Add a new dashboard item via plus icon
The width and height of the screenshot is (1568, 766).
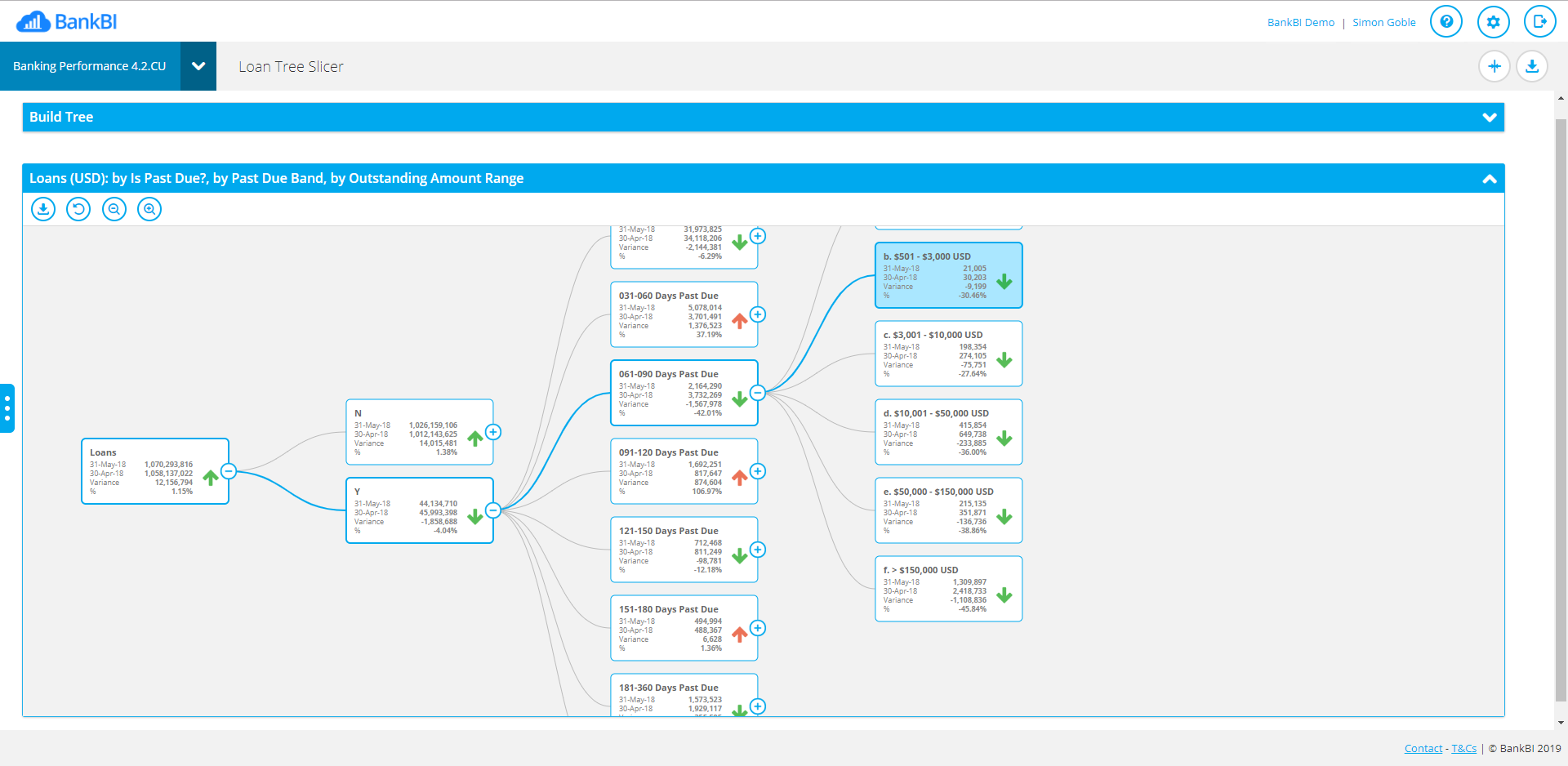(1494, 66)
